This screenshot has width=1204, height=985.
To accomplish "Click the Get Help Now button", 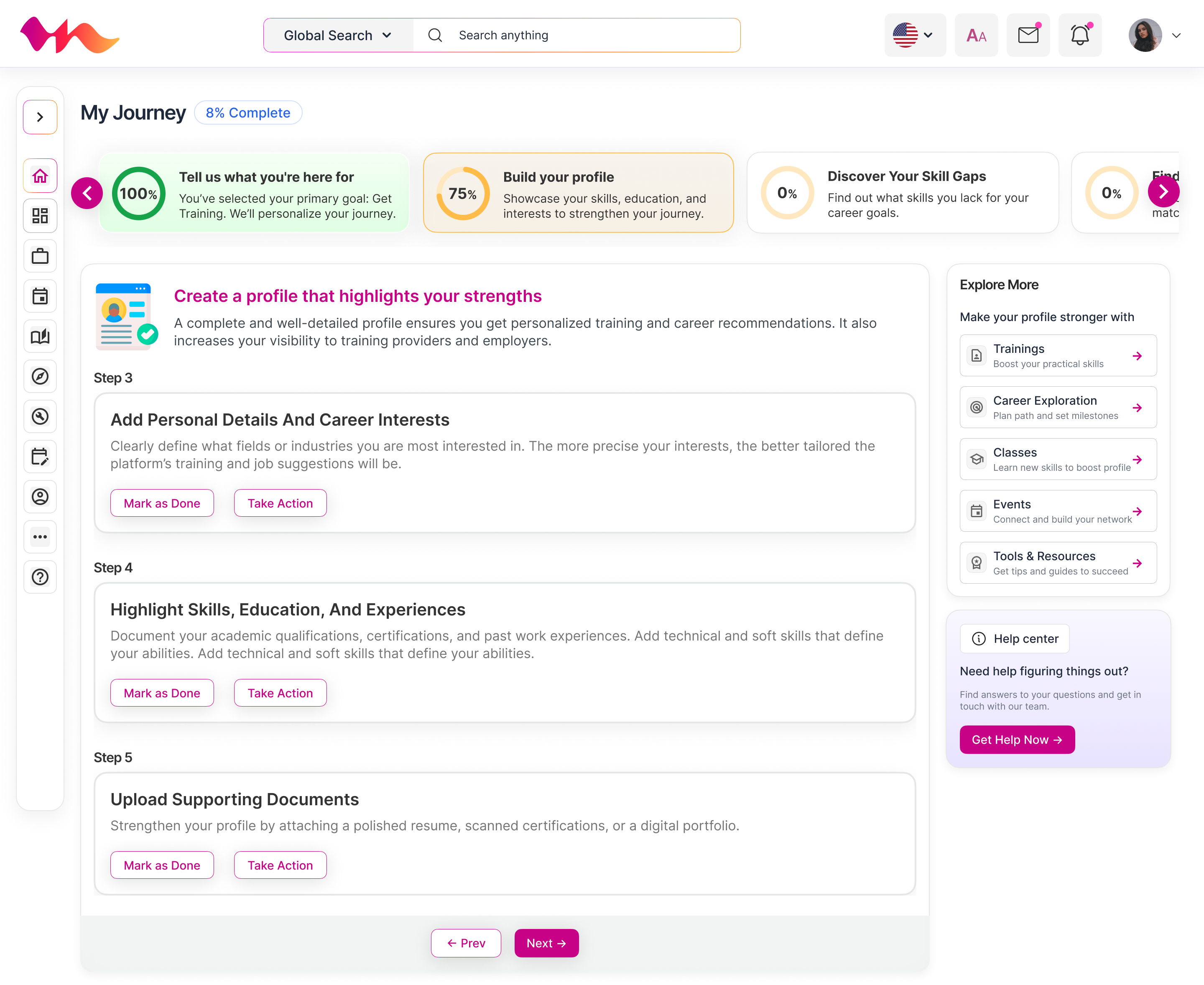I will [x=1017, y=740].
